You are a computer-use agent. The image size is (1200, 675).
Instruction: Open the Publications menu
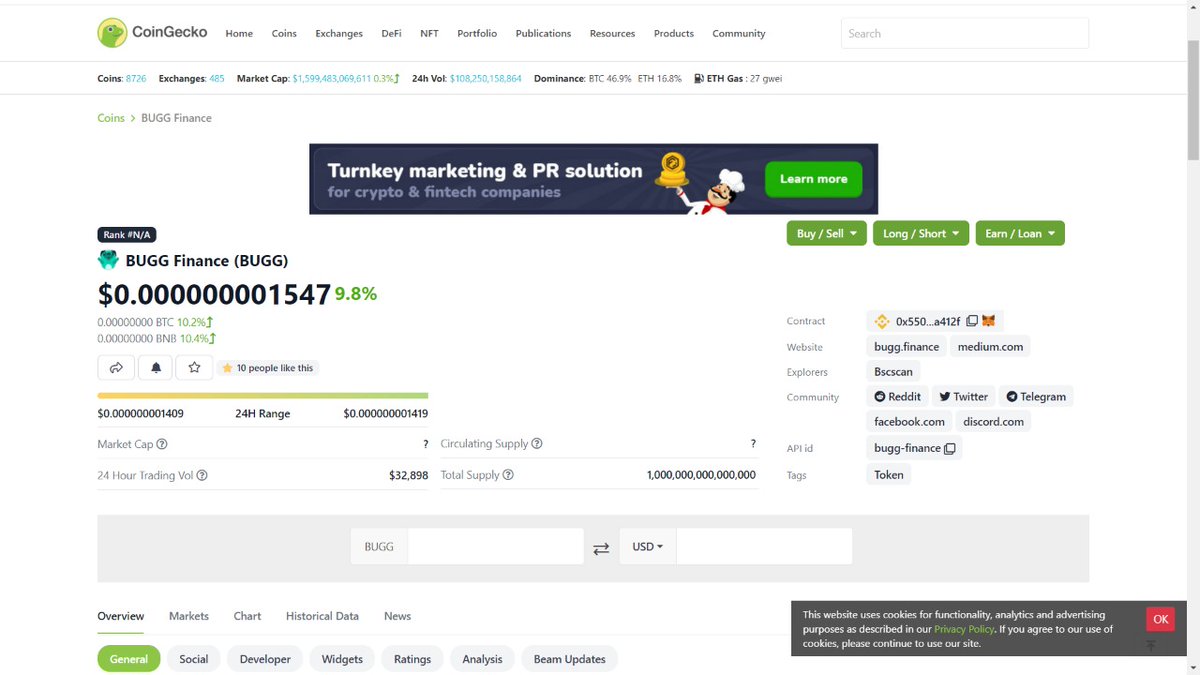tap(543, 33)
